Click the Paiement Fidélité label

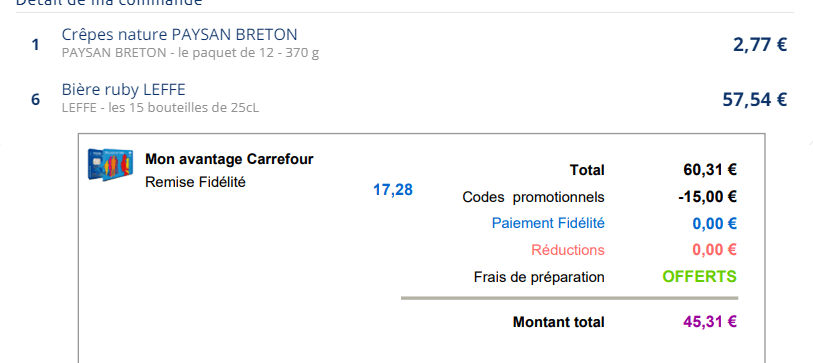[548, 224]
